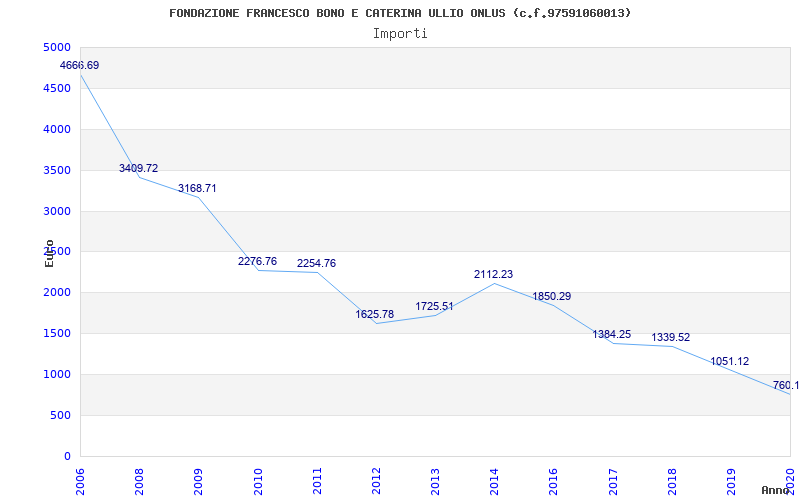The image size is (800, 500).
Task: Click the 2018 year label
Action: coord(672,482)
